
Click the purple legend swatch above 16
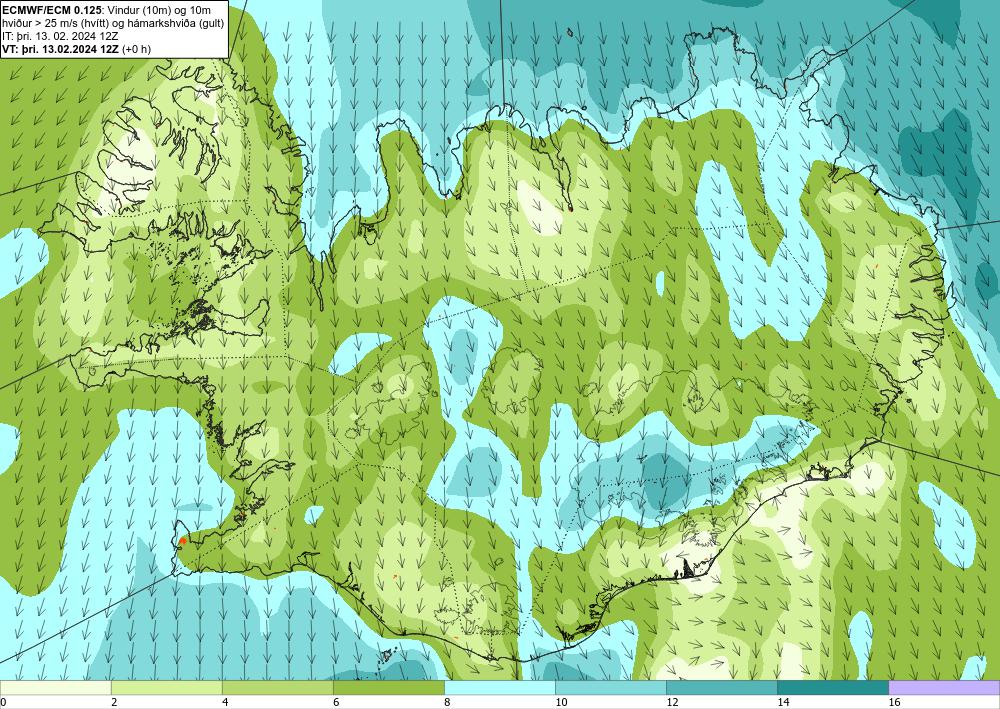tap(945, 687)
